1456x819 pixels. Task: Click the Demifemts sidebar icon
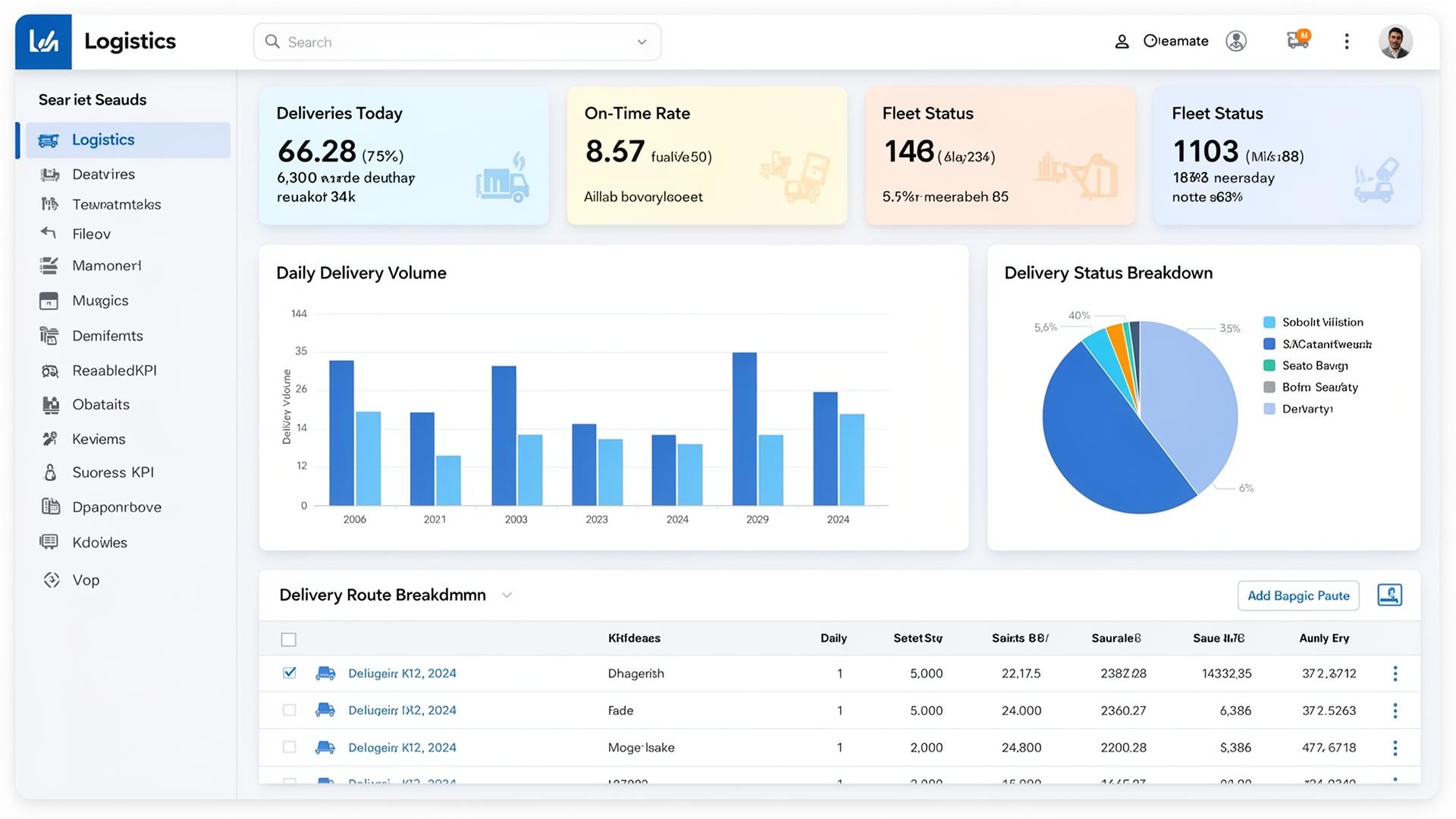[x=49, y=335]
